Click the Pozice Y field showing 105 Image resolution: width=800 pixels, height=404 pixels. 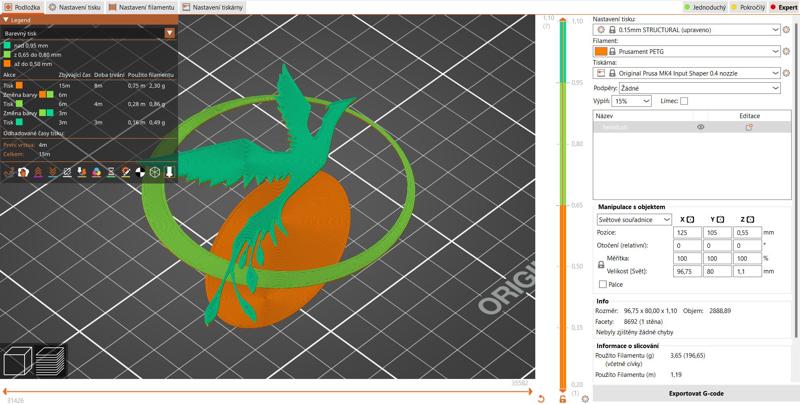pyautogui.click(x=717, y=233)
